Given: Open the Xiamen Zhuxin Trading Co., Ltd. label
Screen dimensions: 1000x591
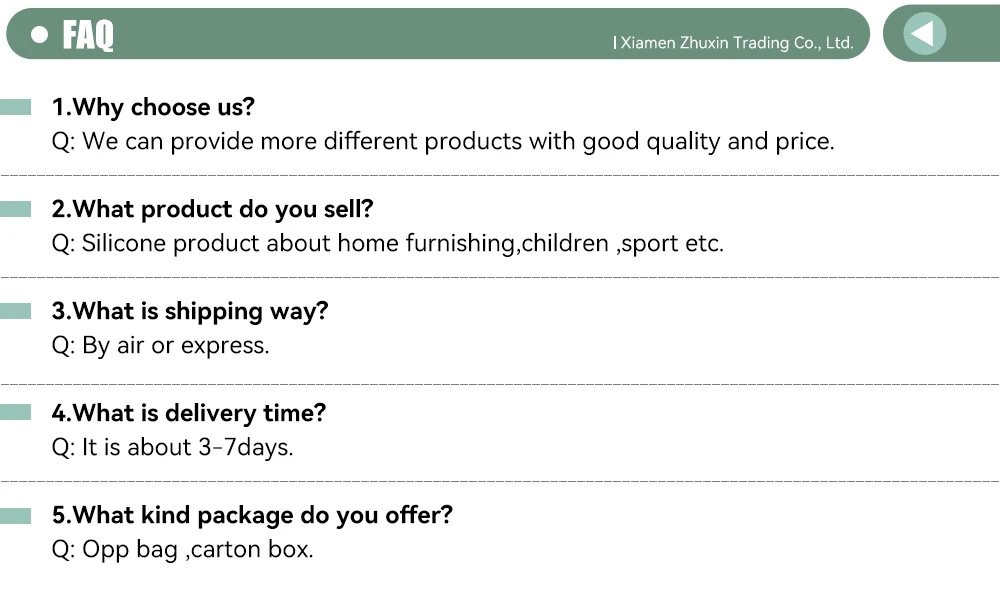Looking at the screenshot, I should (x=735, y=43).
